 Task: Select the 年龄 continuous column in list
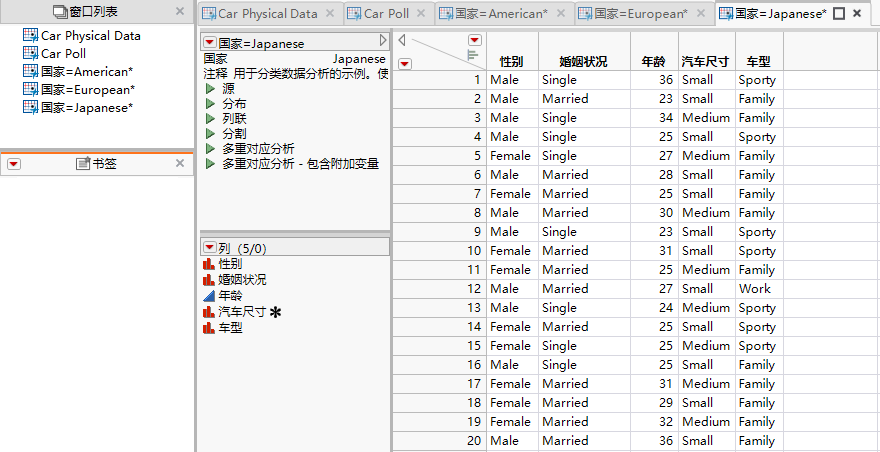coord(230,296)
